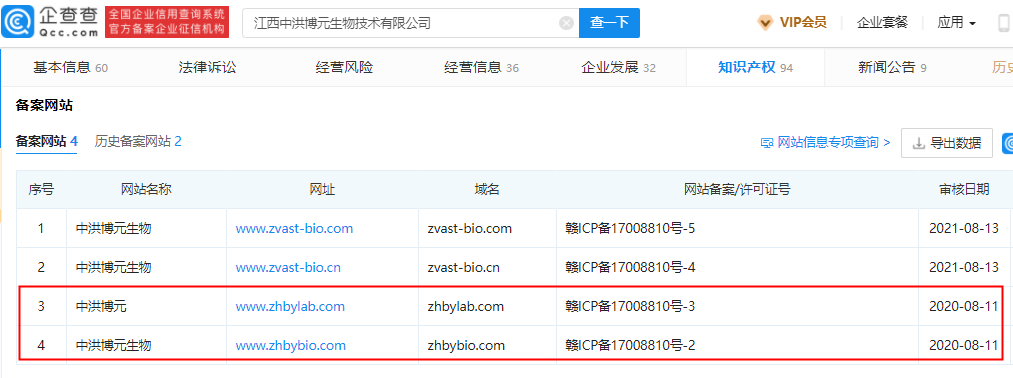1013x378 pixels.
Task: Click license 赣ICP备17008810号-2
Action: point(630,346)
